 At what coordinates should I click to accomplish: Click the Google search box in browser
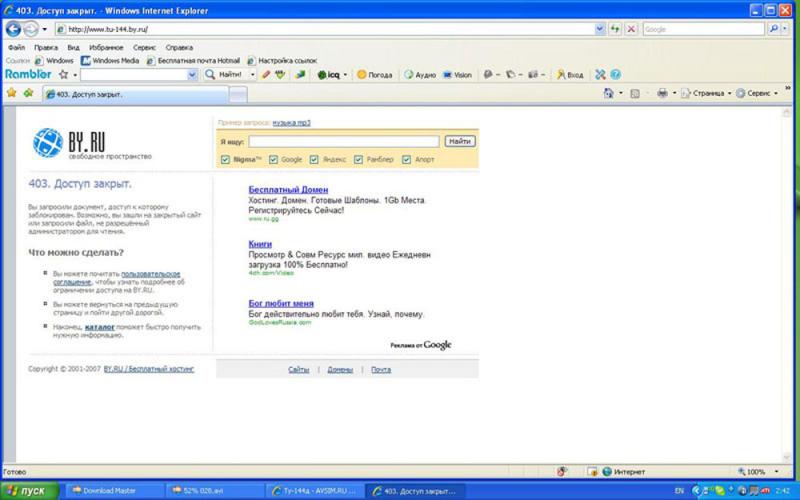[703, 29]
